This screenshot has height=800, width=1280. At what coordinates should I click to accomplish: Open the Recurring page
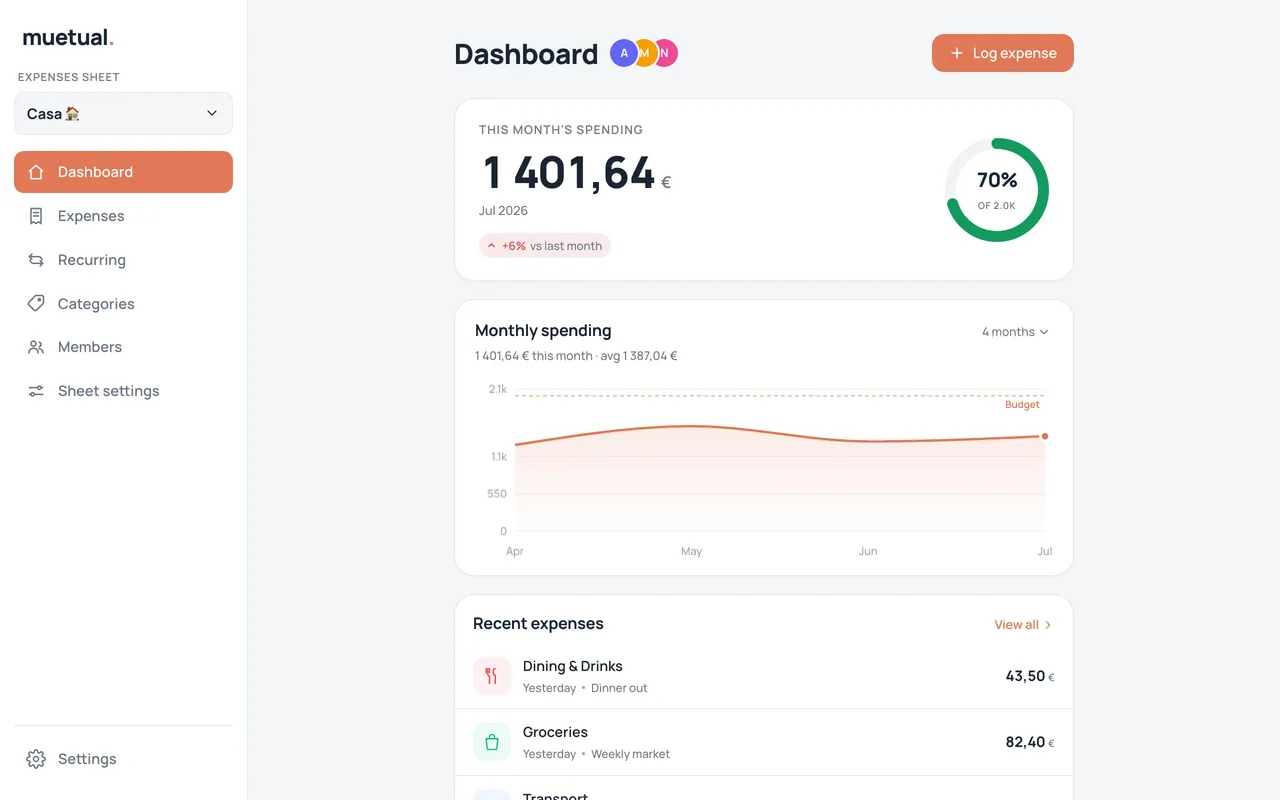tap(123, 260)
